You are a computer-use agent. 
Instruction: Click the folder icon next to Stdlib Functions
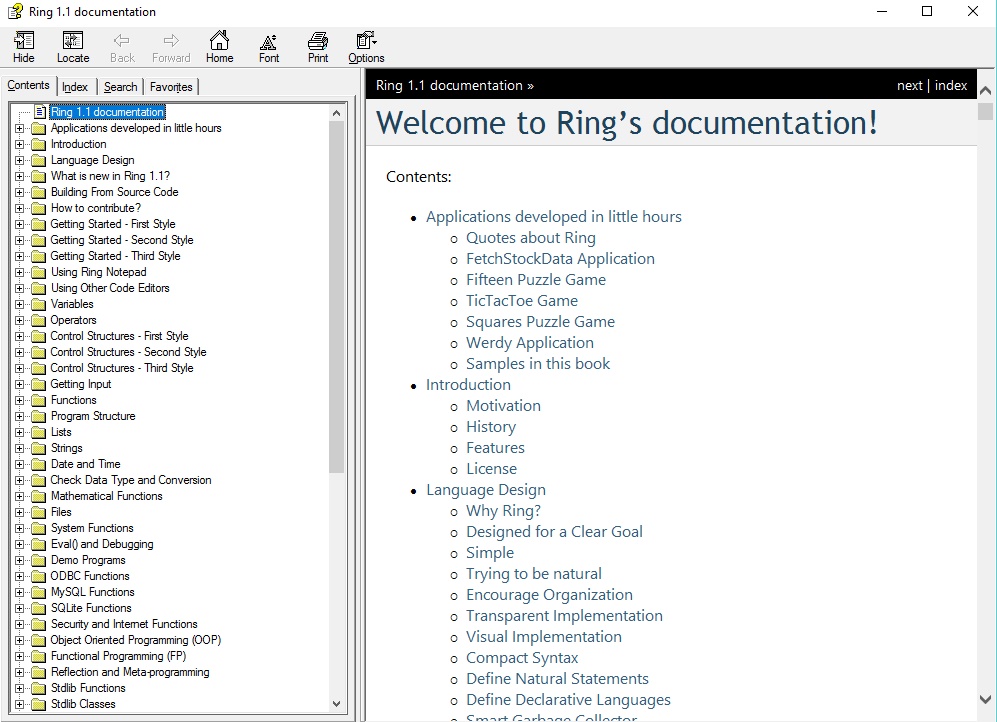tap(39, 688)
